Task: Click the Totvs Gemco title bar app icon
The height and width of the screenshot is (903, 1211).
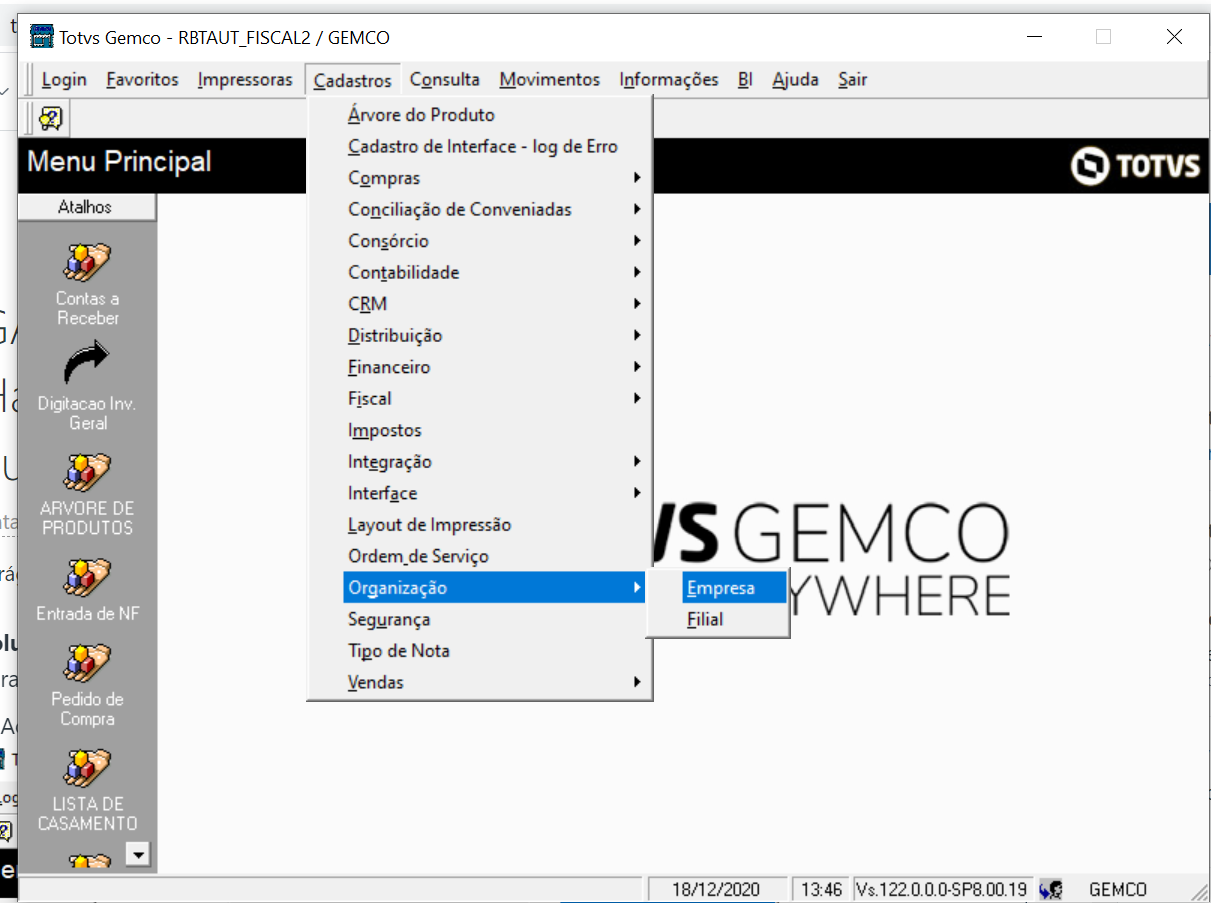Action: [x=42, y=37]
